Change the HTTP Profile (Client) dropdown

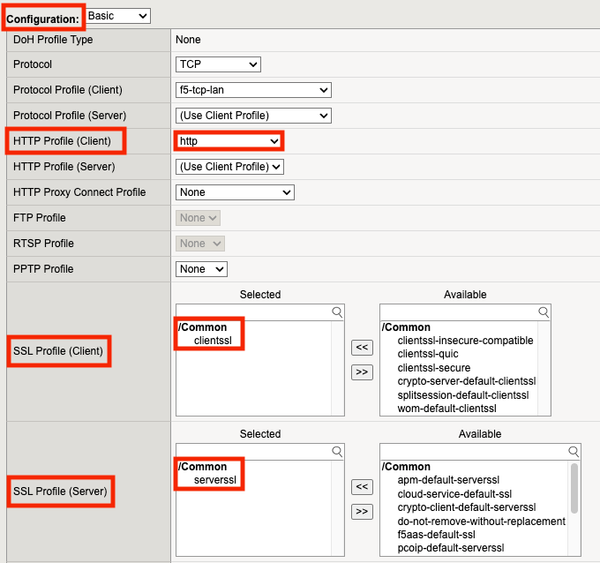click(x=229, y=141)
